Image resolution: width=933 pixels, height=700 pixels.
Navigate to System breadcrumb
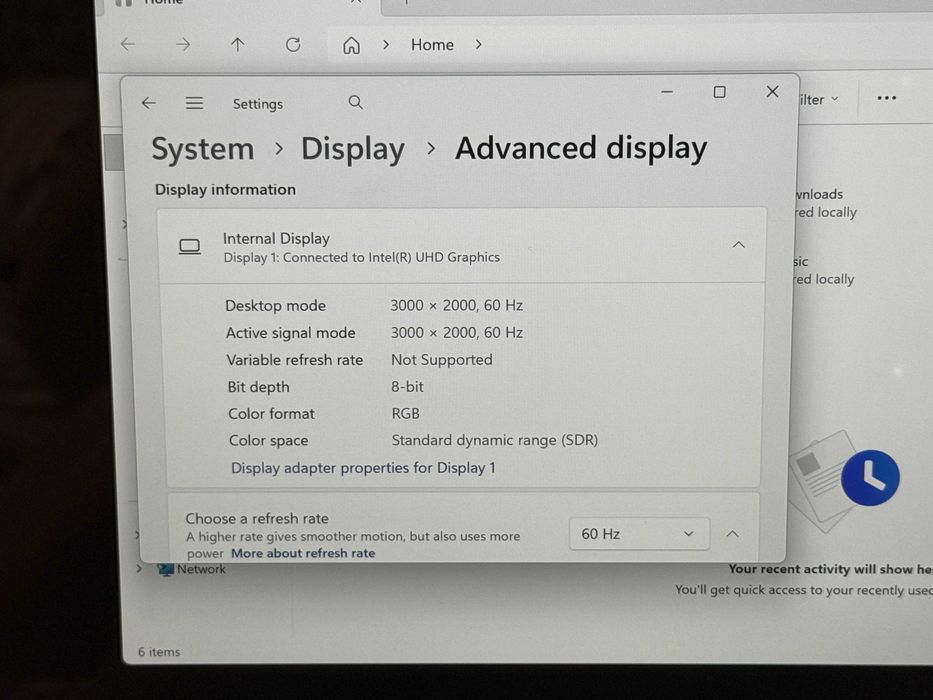point(203,149)
